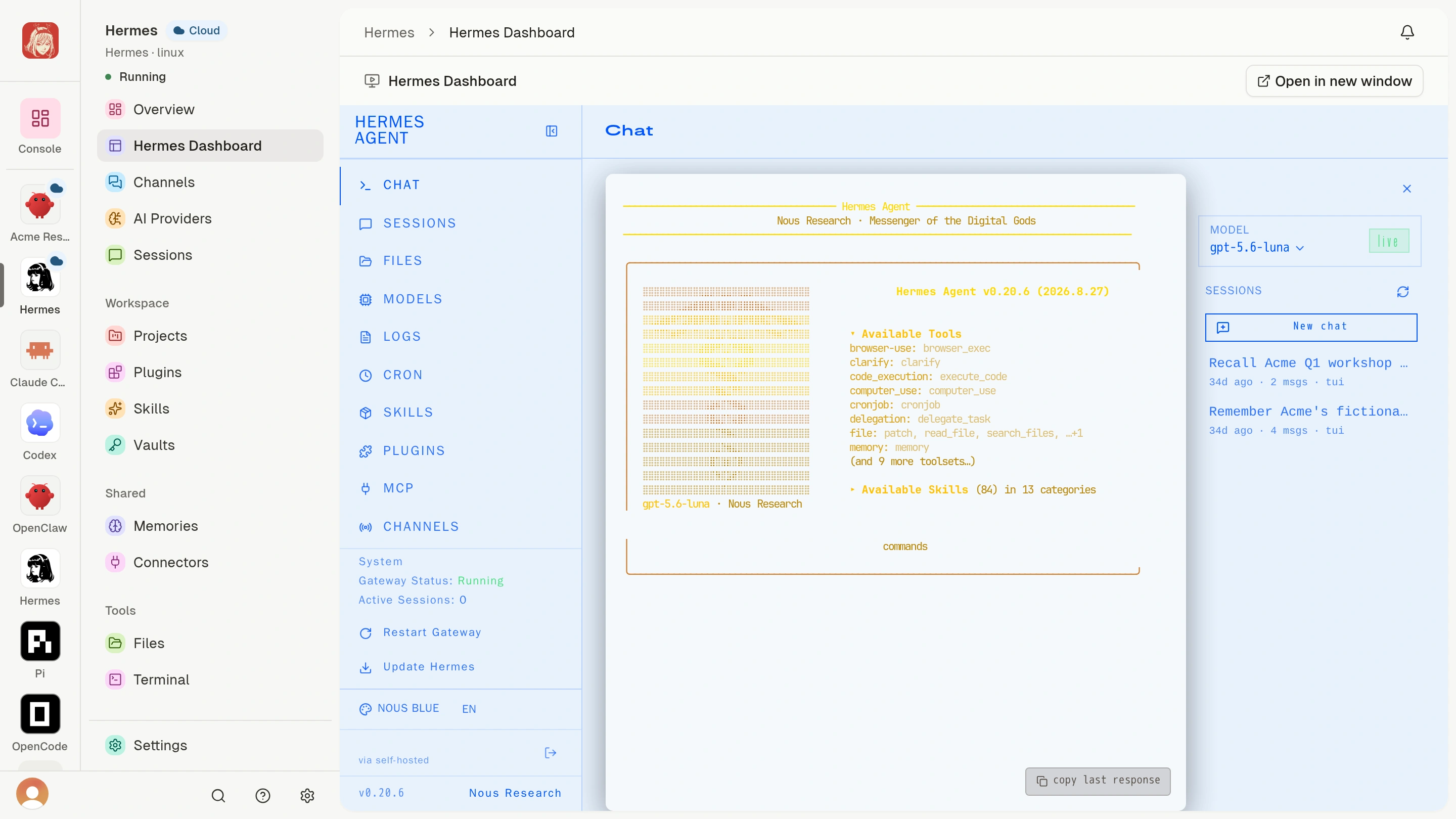Click copy last response button
The image size is (1456, 819).
click(1098, 781)
